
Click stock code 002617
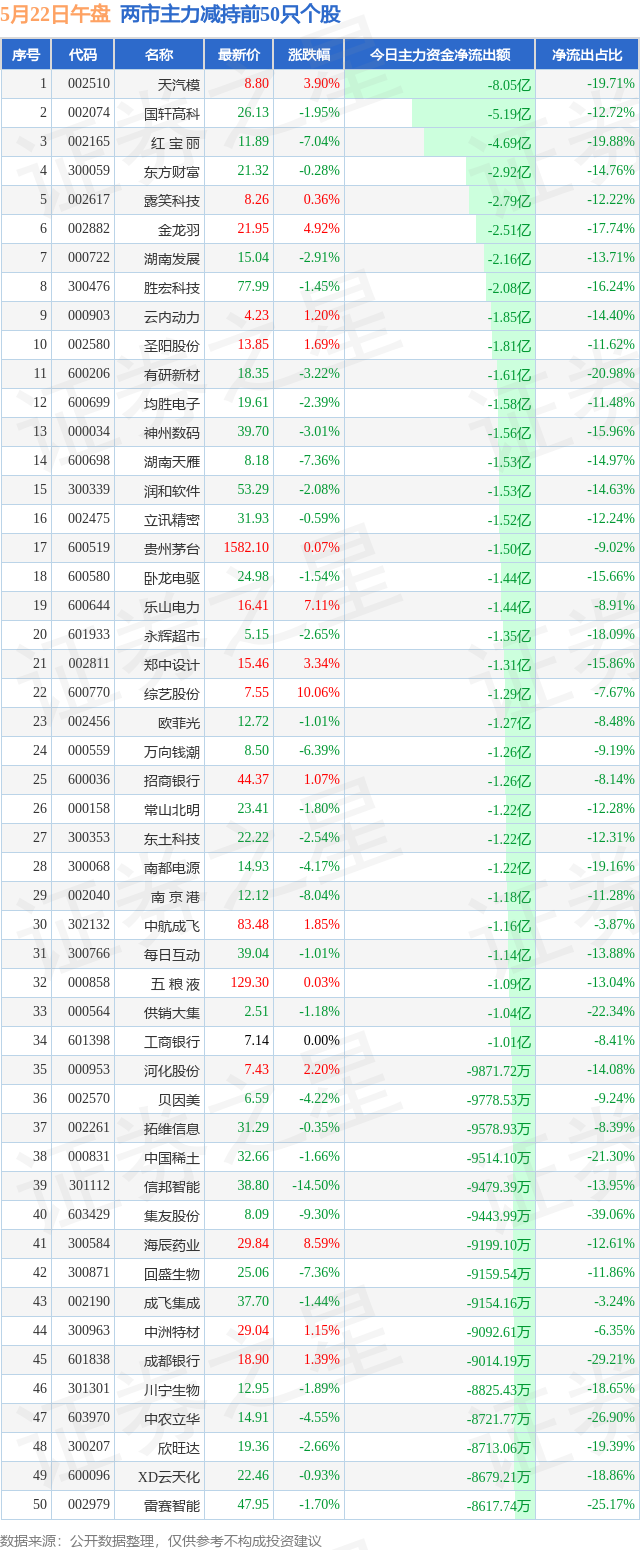tap(89, 200)
